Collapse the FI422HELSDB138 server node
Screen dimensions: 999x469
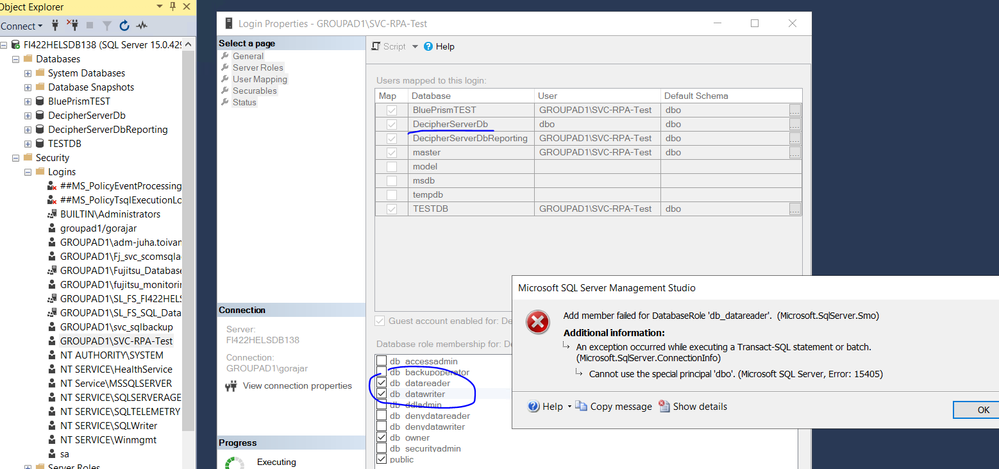click(4, 45)
